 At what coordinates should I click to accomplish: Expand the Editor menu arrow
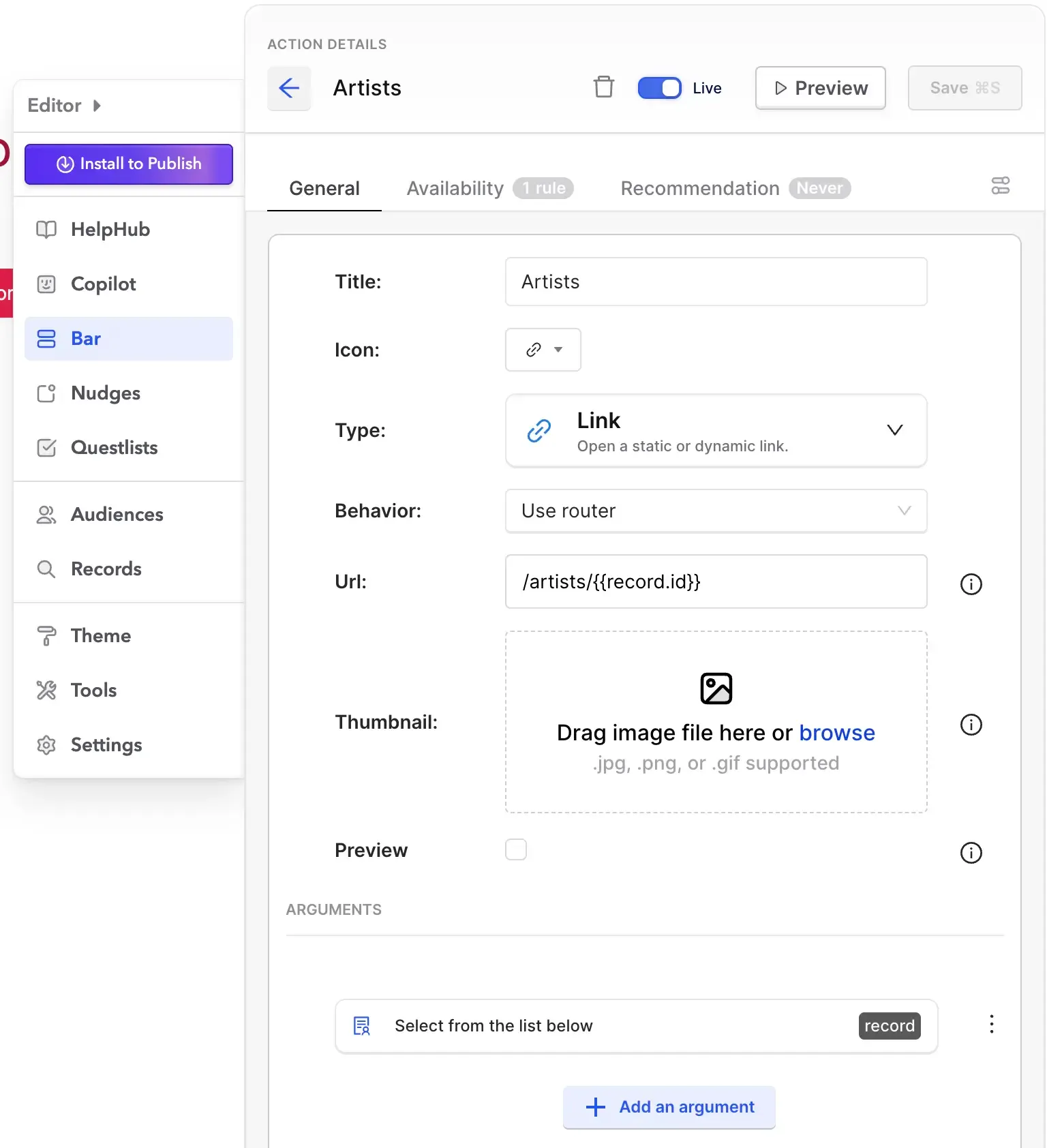point(97,106)
